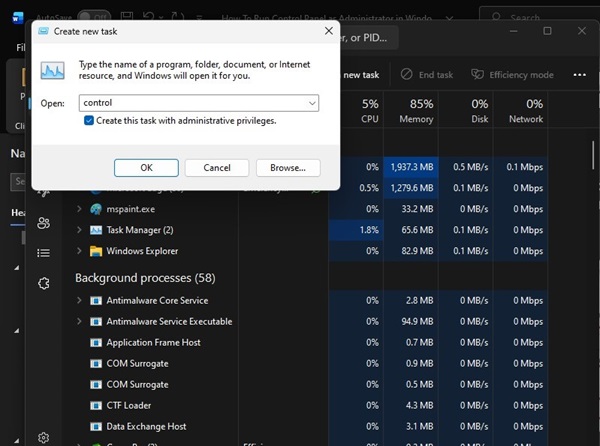Select the Task Manager process icon
600x446 pixels.
(96, 230)
